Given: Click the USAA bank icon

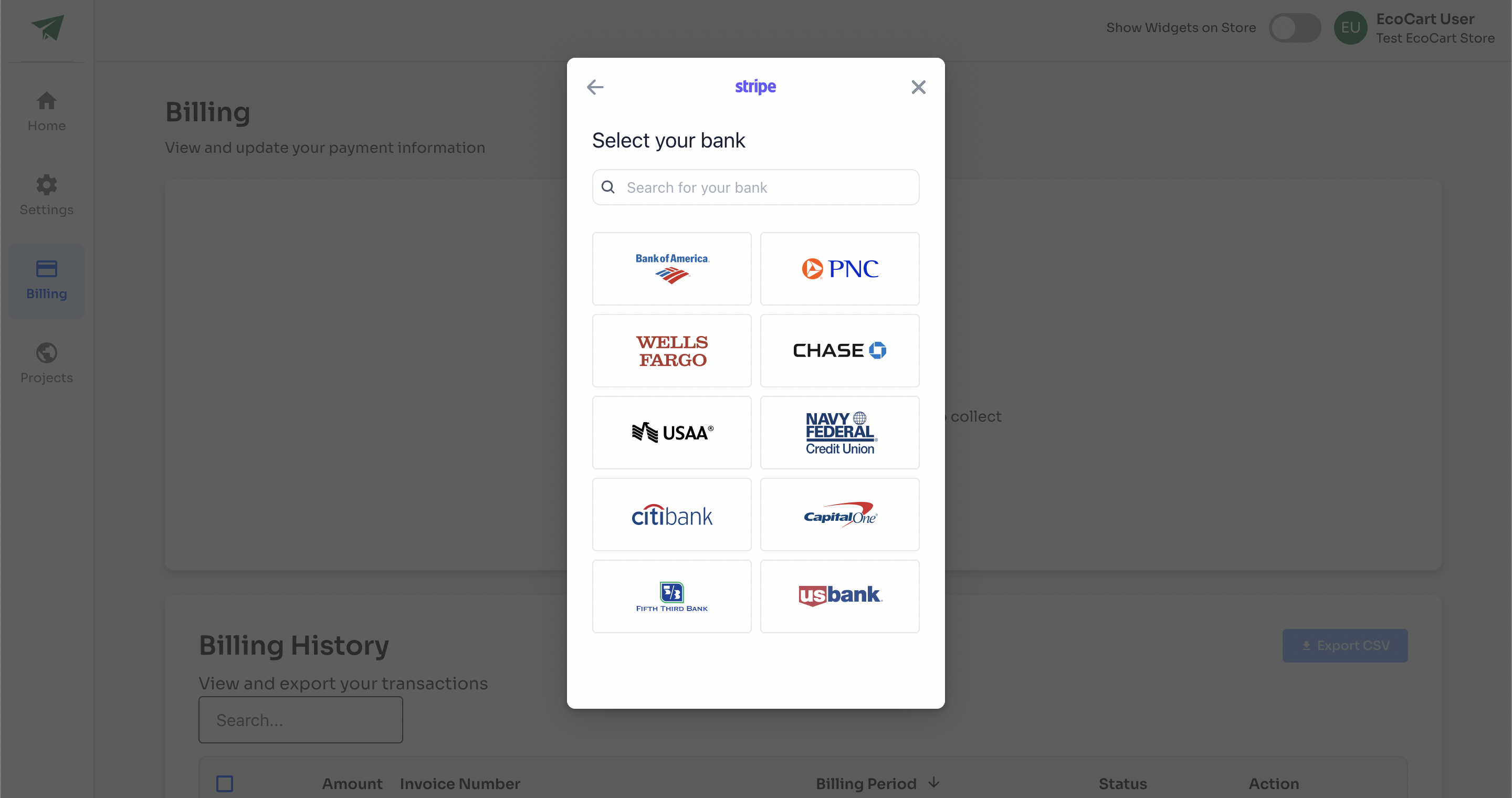Looking at the screenshot, I should [x=672, y=432].
